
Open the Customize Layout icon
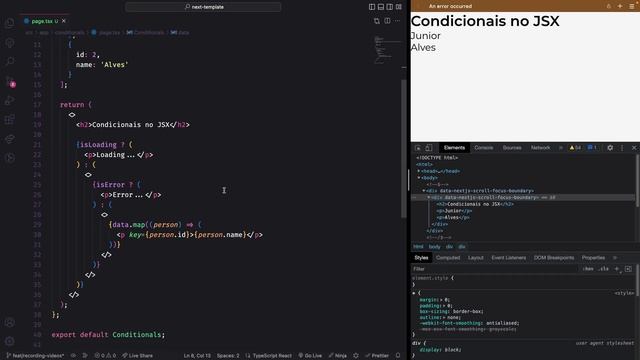point(399,7)
